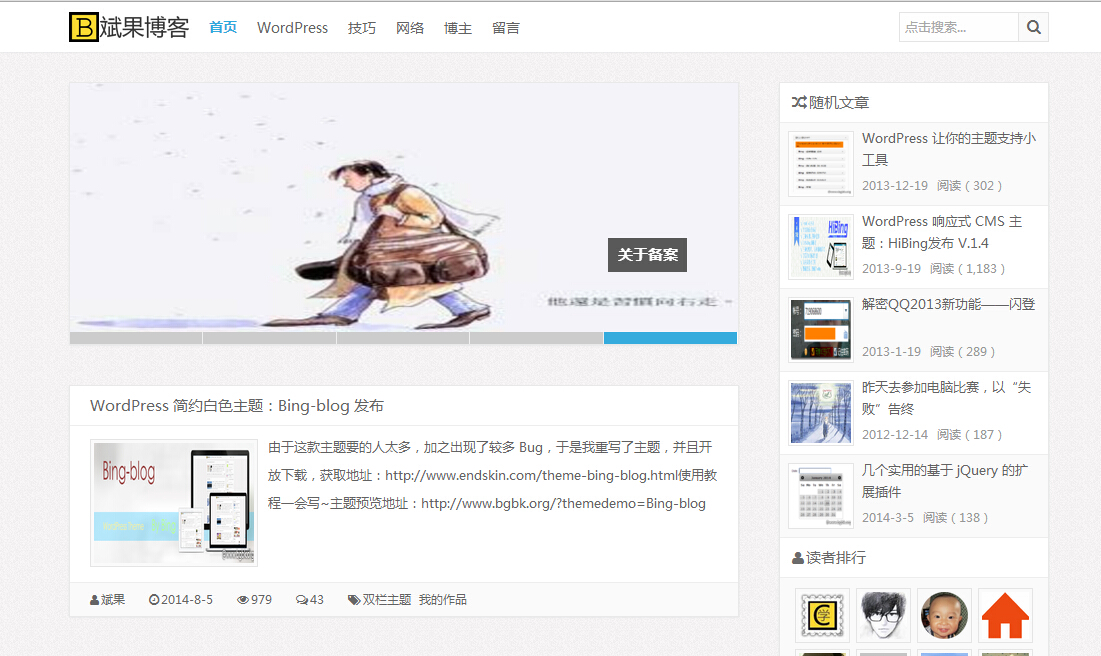Click the user icon beside 读者排行
1101x656 pixels.
(798, 558)
